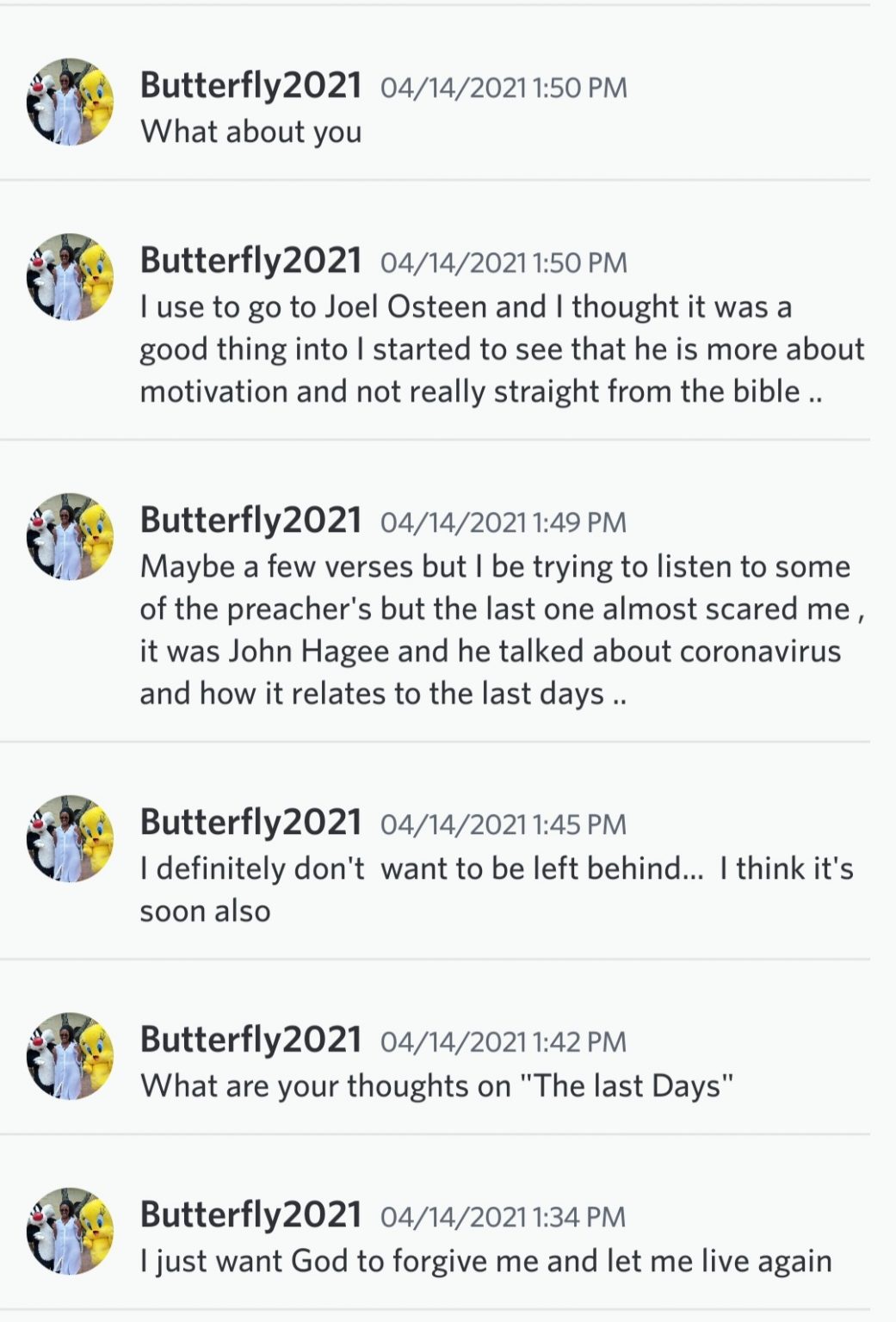Screen dimensions: 896x1322
Task: Click the 04/14/2021 1:42 PM timestamp
Action: pos(504,1042)
